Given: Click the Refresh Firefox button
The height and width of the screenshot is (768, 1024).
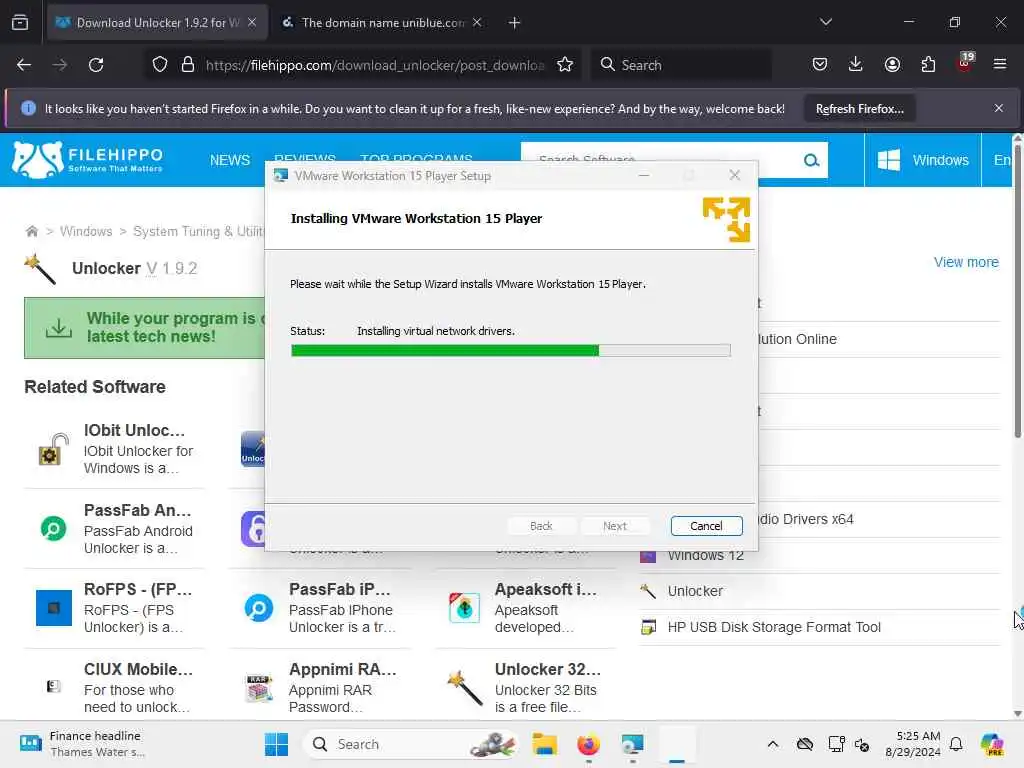Looking at the screenshot, I should (x=859, y=109).
